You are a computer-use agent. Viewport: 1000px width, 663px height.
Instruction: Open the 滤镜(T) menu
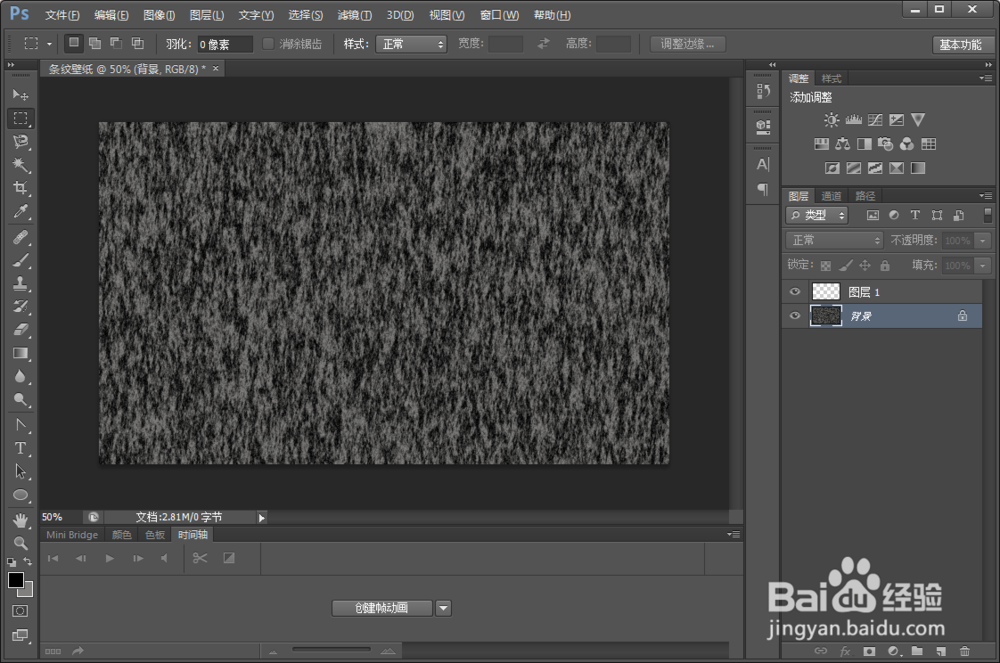pyautogui.click(x=355, y=15)
